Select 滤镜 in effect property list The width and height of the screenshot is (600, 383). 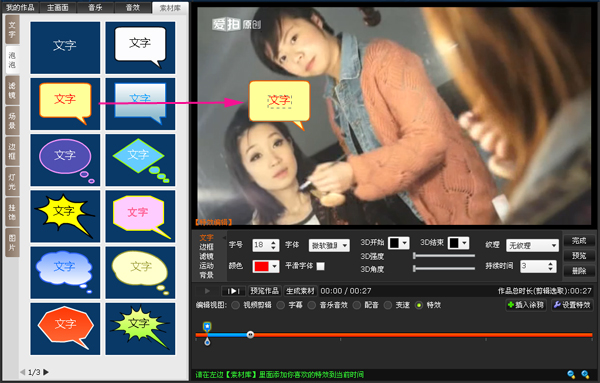point(206,256)
